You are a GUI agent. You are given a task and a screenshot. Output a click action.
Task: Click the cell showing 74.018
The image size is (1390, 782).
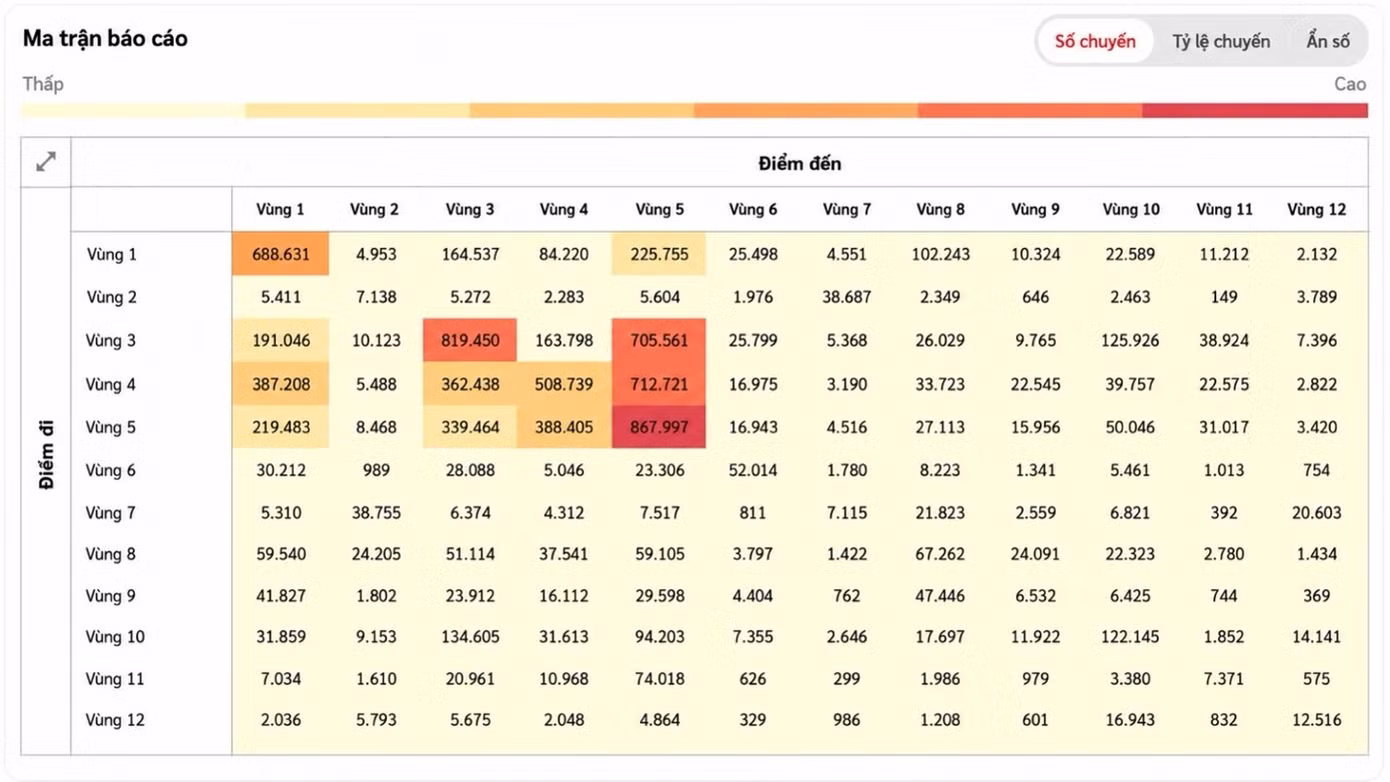pyautogui.click(x=659, y=679)
